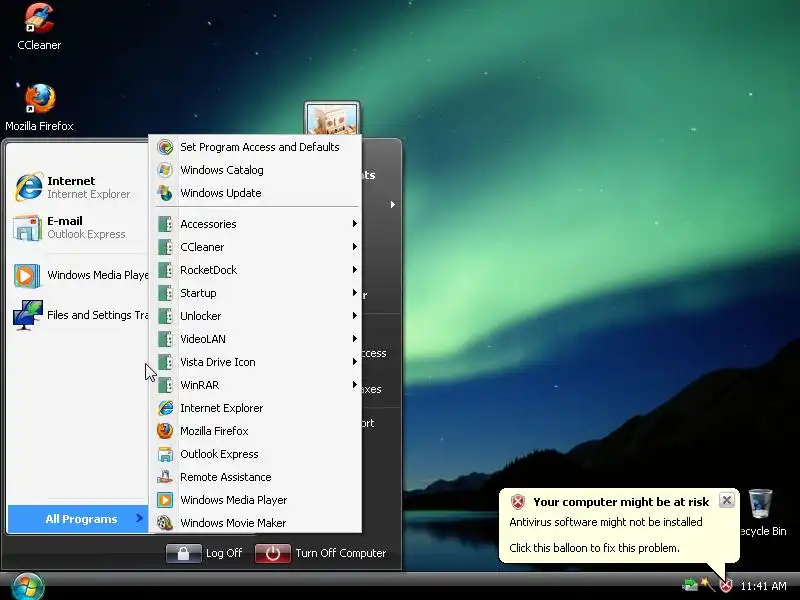Click the wand tray icon next to the shield
The width and height of the screenshot is (800, 600).
pos(707,584)
